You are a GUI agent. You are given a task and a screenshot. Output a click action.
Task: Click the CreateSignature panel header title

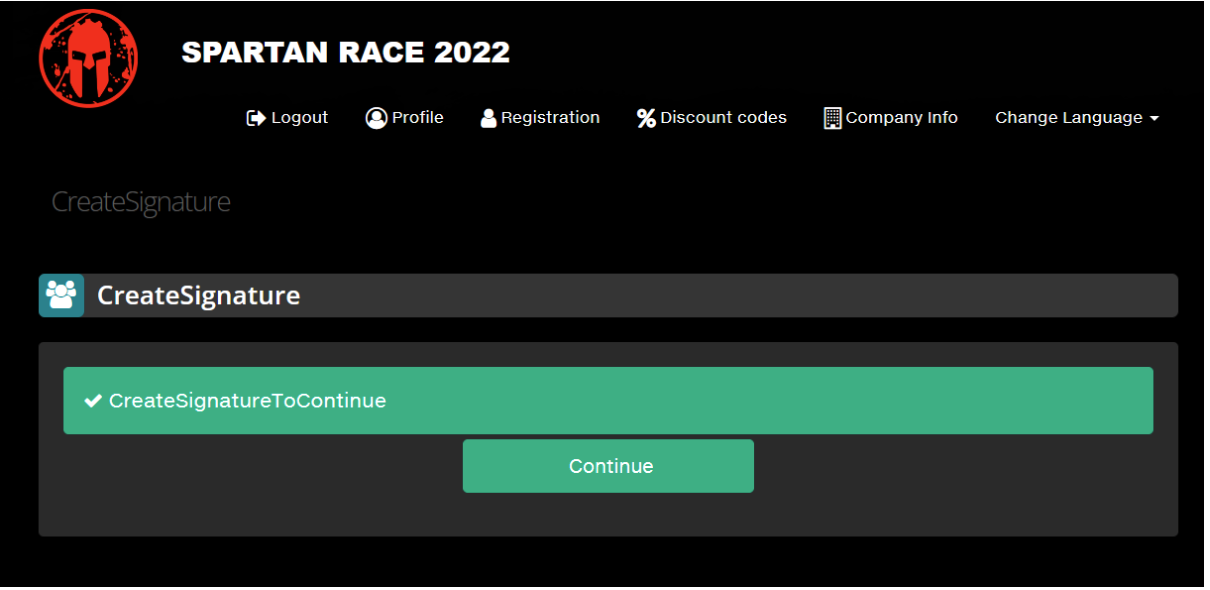tap(198, 296)
